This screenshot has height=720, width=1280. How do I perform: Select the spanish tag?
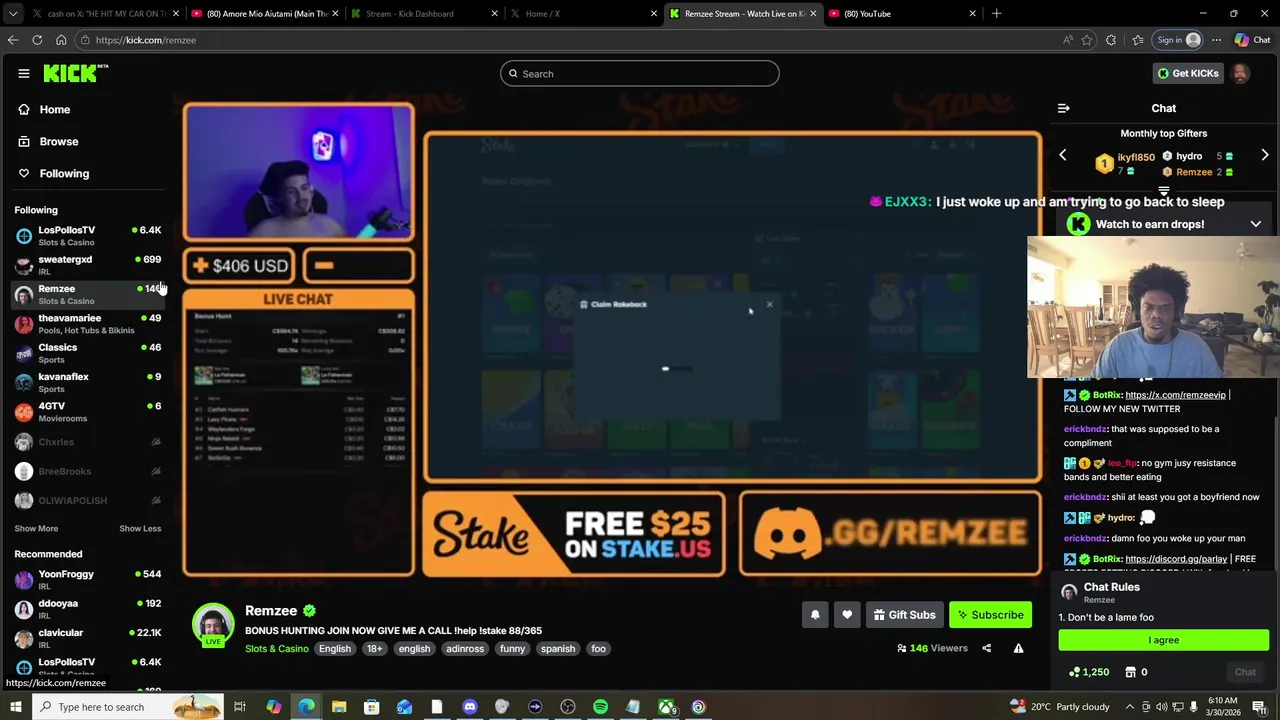click(558, 649)
